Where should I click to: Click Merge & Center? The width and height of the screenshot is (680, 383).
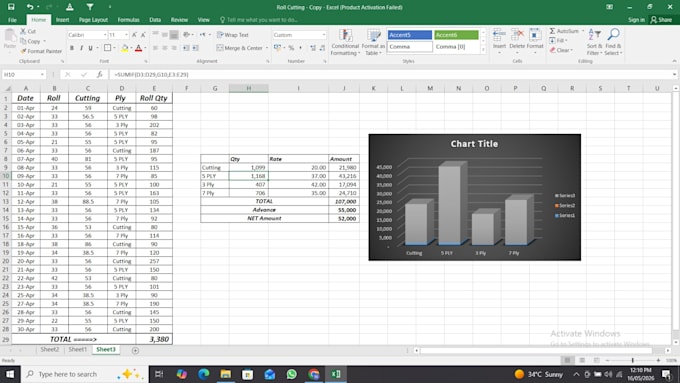click(239, 48)
